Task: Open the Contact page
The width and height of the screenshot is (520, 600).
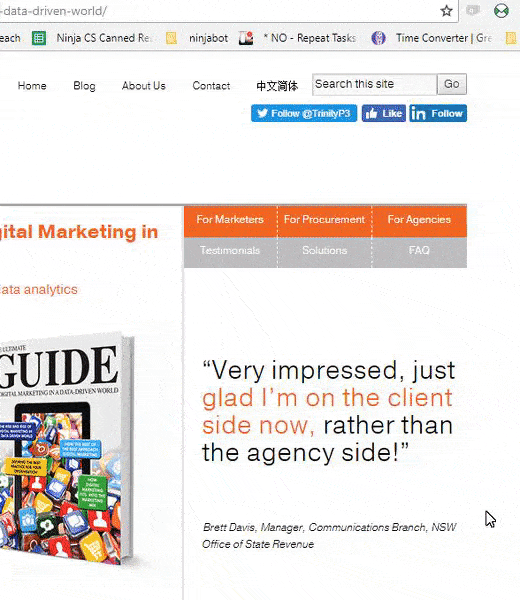Action: click(x=211, y=86)
